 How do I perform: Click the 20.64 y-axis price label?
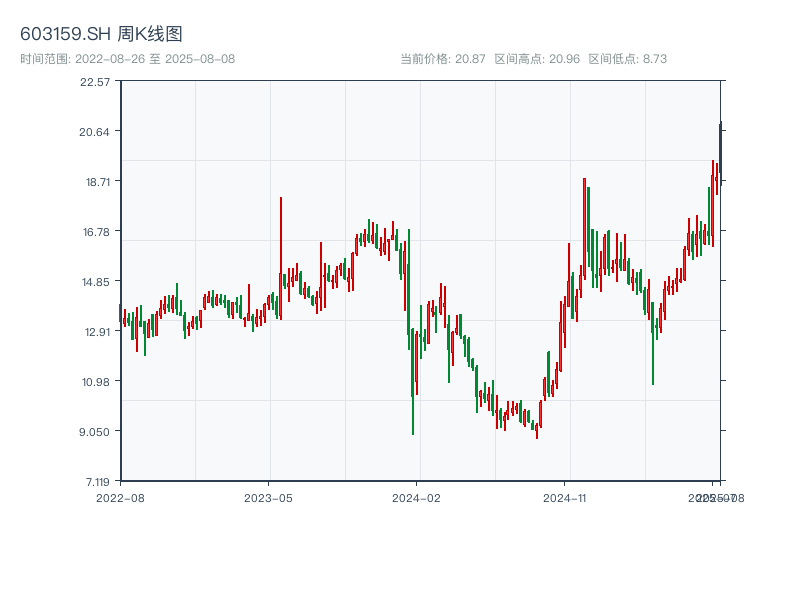tap(95, 132)
